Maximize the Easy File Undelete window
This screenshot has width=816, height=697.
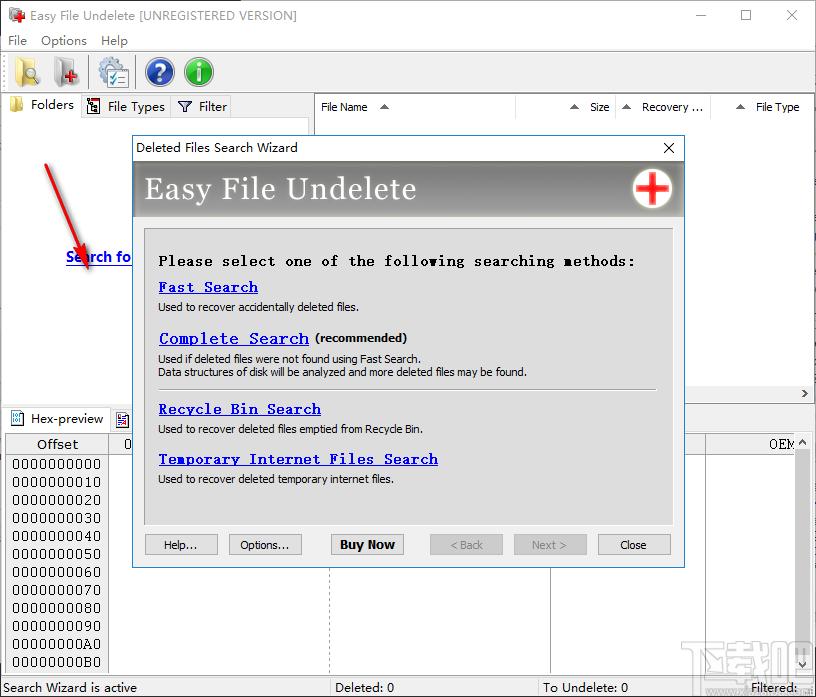746,15
